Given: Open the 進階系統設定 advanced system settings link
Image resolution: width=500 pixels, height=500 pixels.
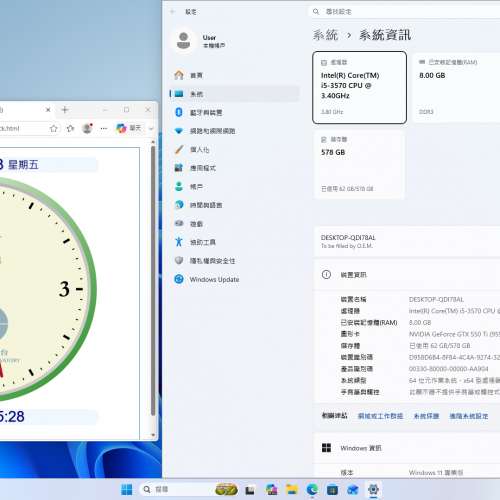Looking at the screenshot, I should 469,416.
